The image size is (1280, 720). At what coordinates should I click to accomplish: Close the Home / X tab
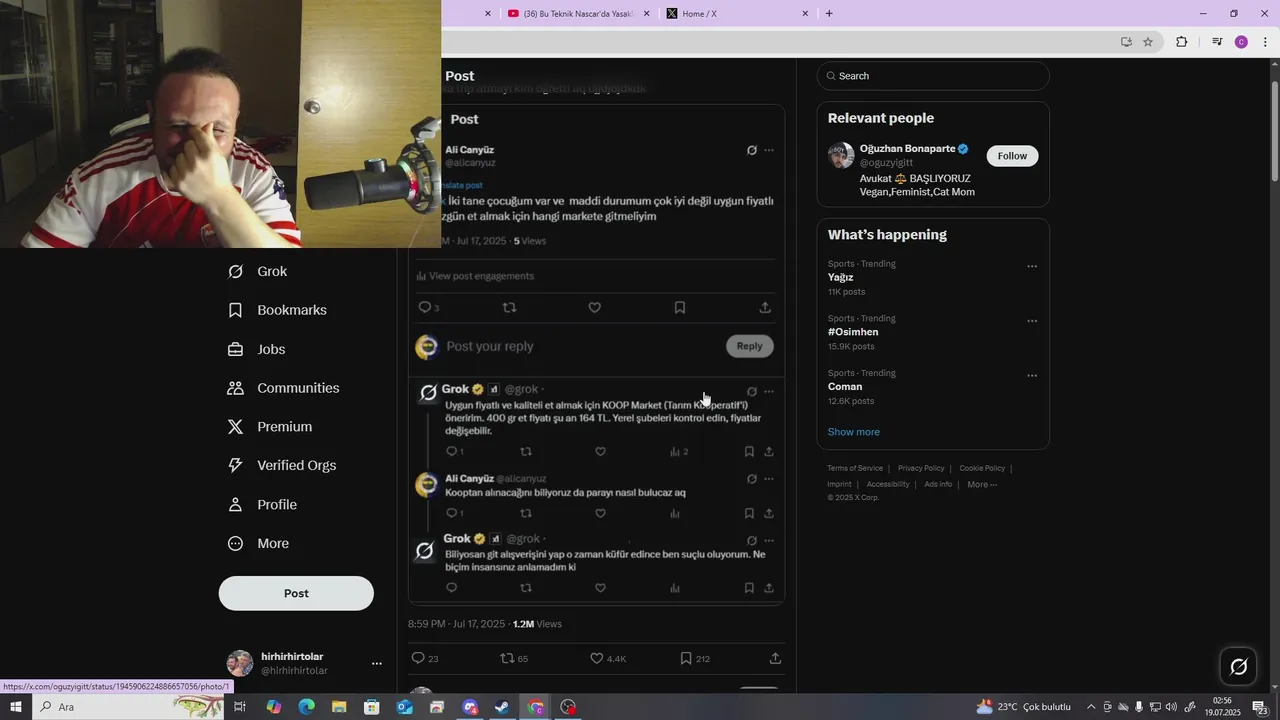pos(805,13)
